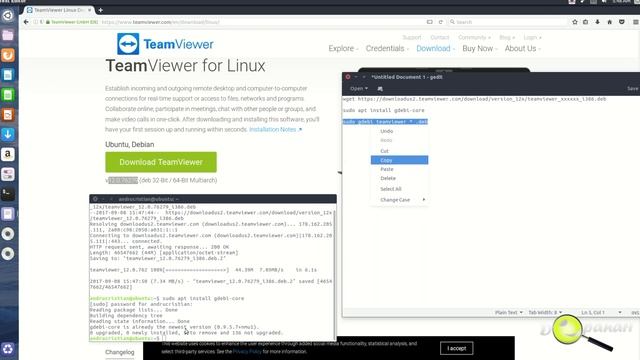The width and height of the screenshot is (640, 360).
Task: Open the Ln/Col position dropdown
Action: [601, 312]
